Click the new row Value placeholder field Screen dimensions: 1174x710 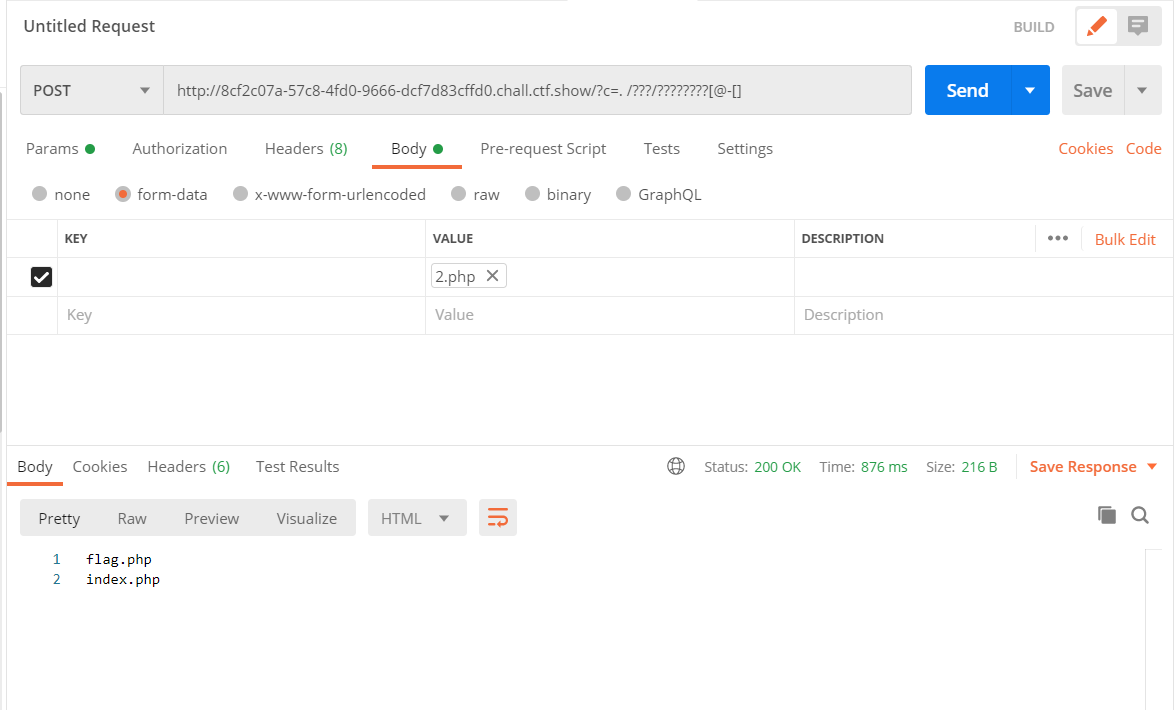(609, 315)
